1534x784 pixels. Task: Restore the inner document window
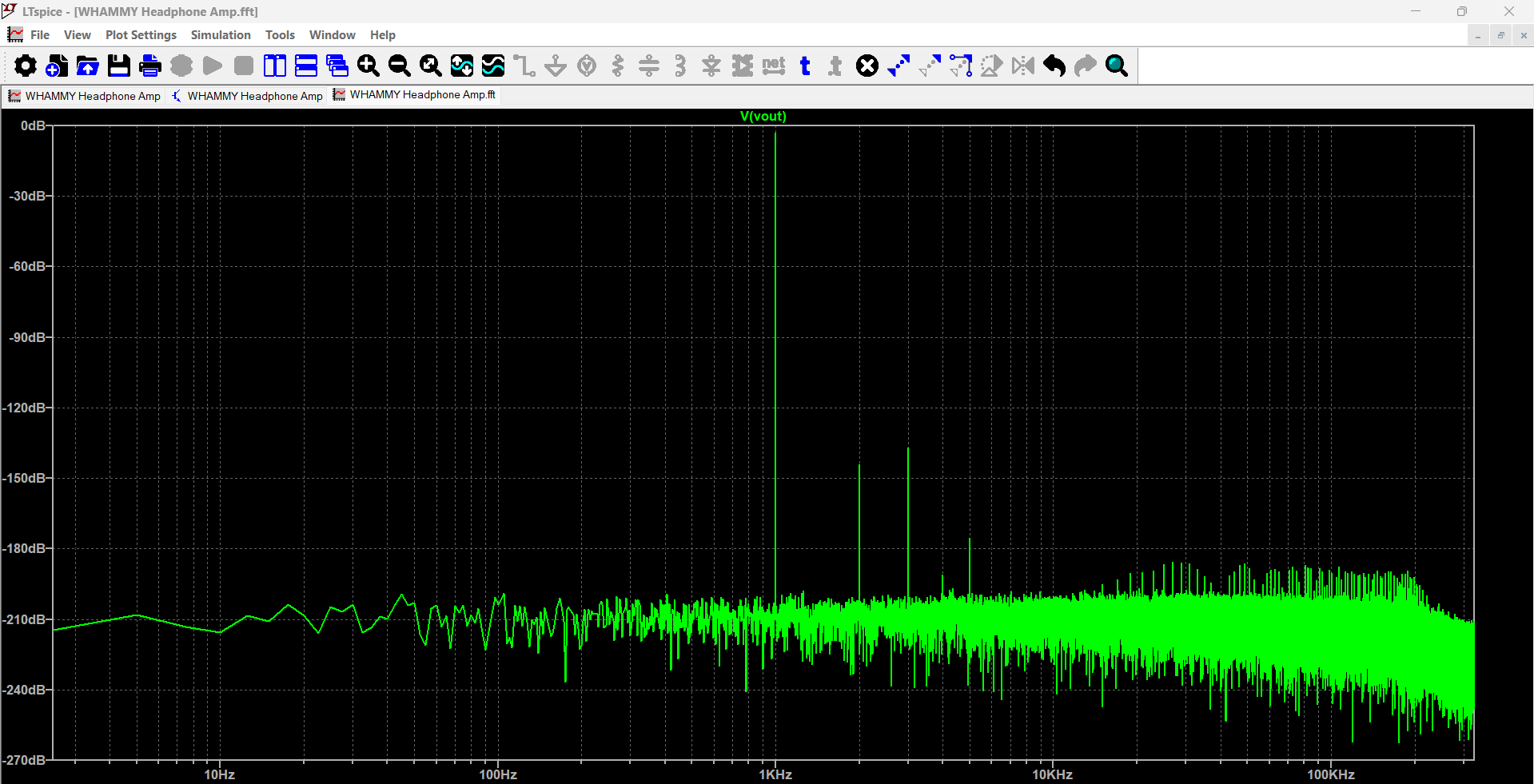tap(1500, 35)
